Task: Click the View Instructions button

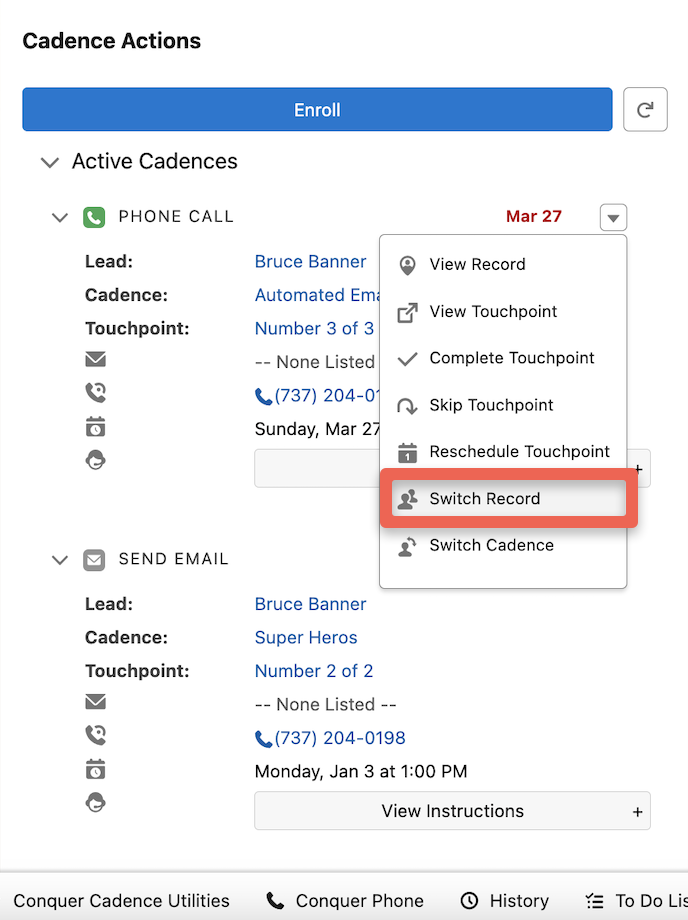Action: [452, 811]
